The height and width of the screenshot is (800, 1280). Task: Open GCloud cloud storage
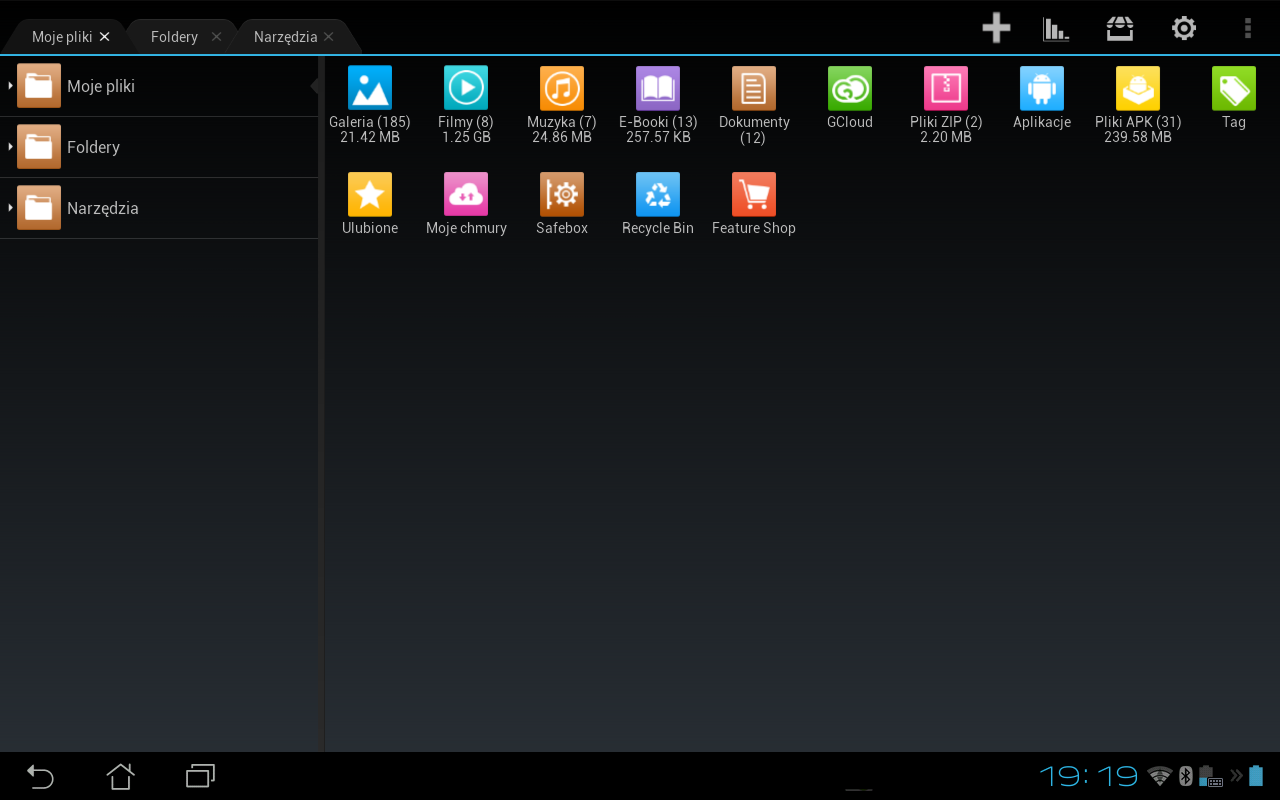click(849, 88)
